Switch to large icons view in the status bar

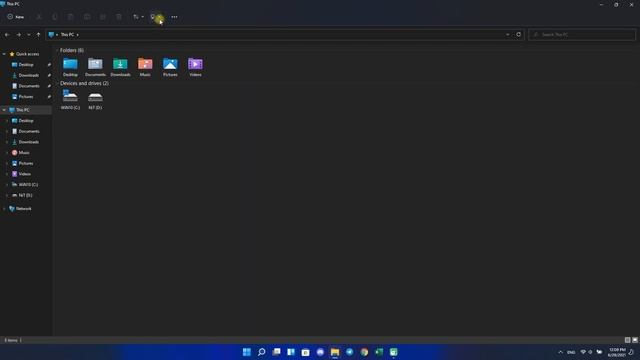click(x=635, y=340)
